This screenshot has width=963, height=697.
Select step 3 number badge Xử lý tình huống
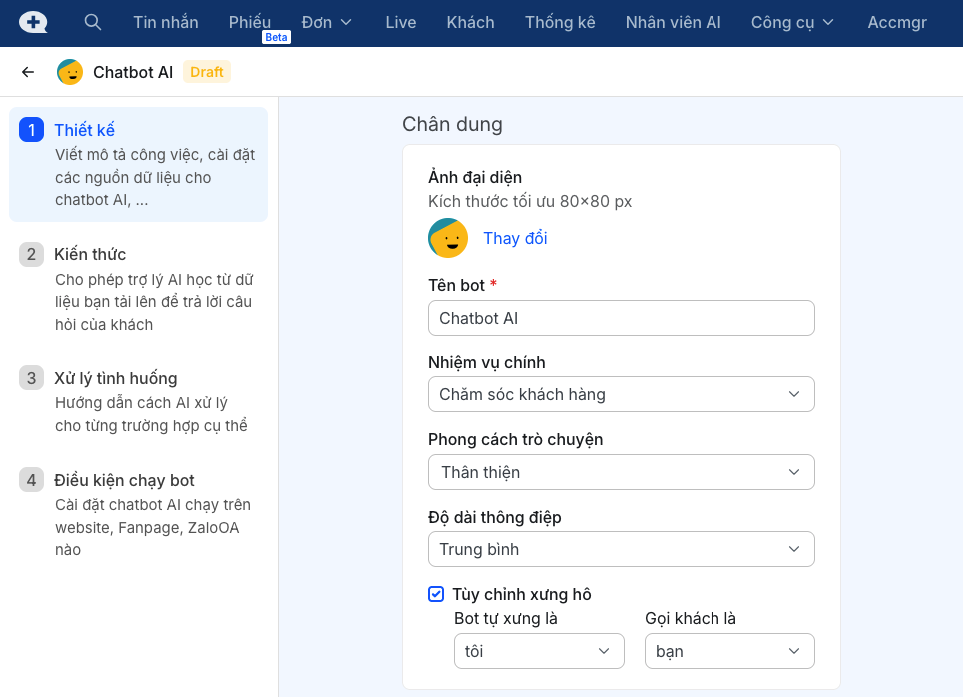click(31, 378)
